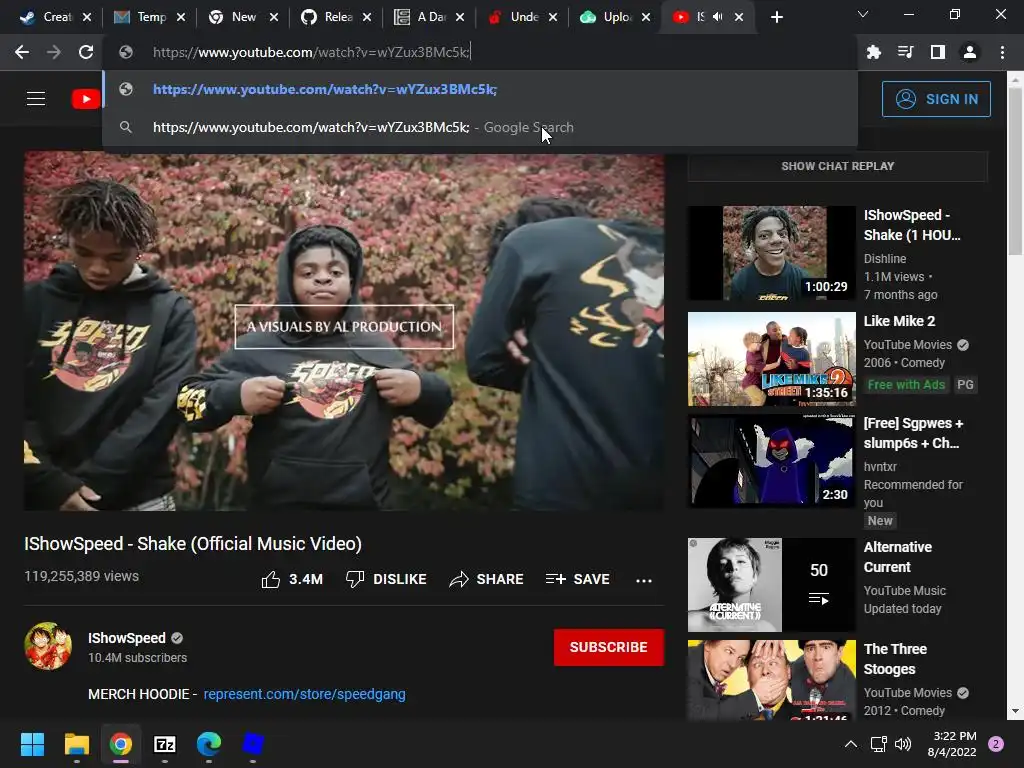Image resolution: width=1024 pixels, height=768 pixels.
Task: Click the browser forward arrow
Action: (54, 52)
